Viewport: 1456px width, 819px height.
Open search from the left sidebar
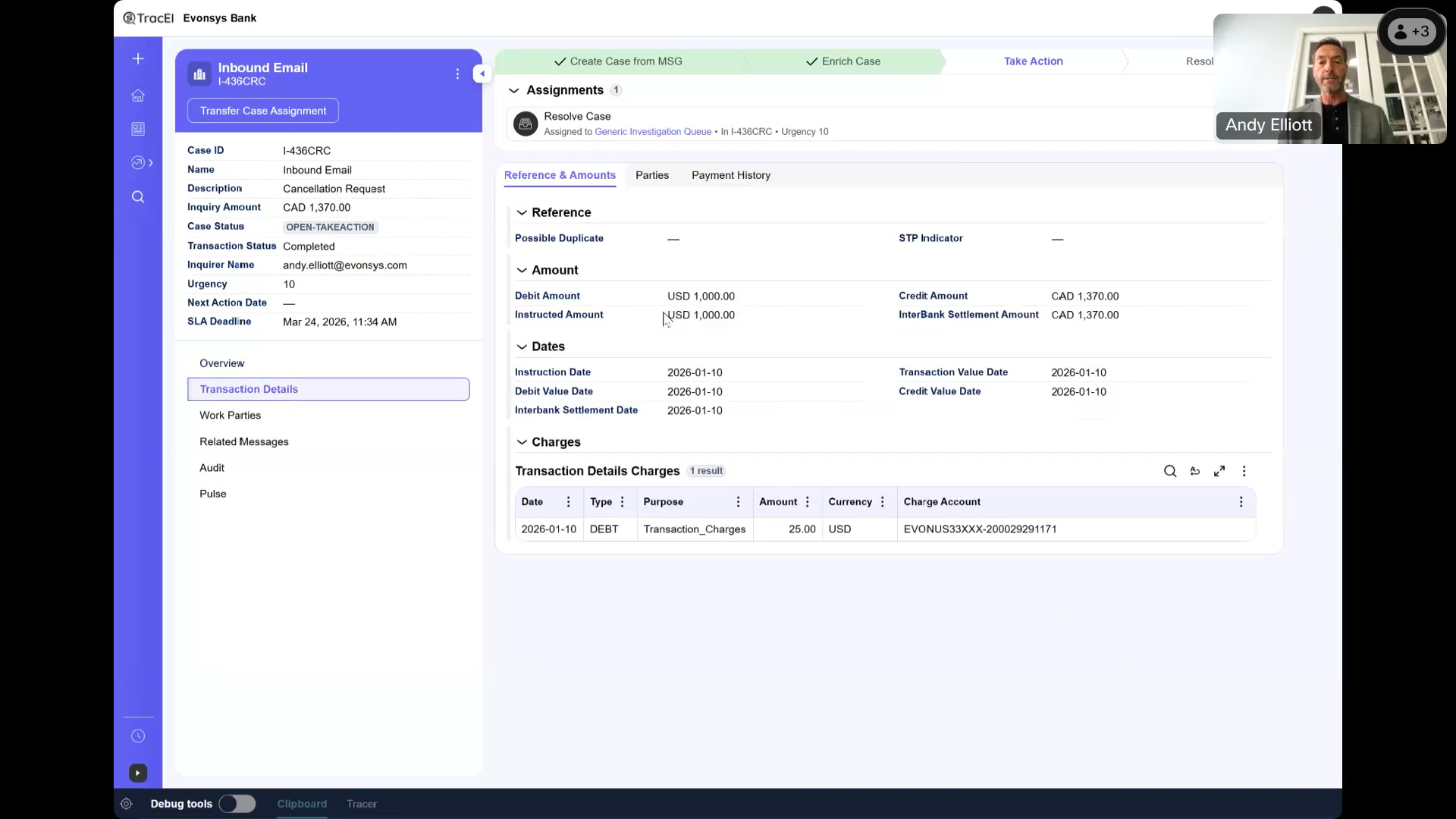[x=138, y=197]
